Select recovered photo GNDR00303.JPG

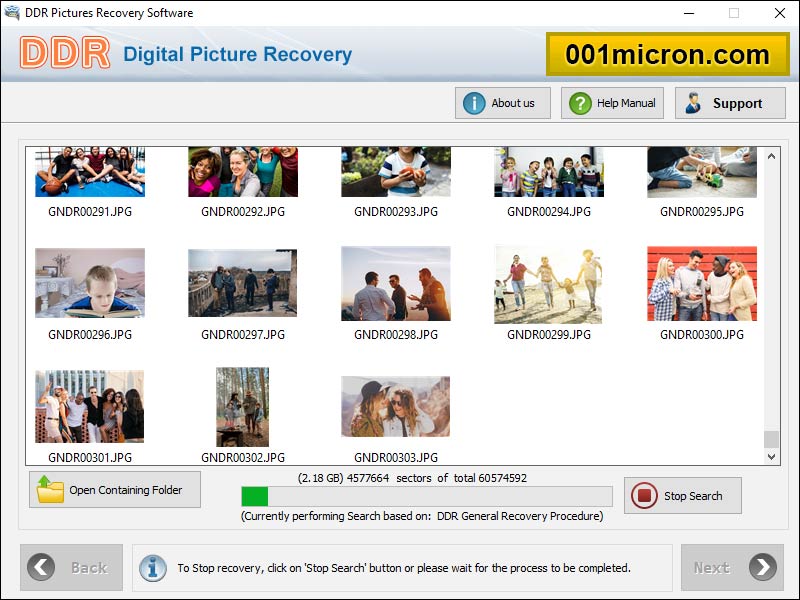tap(395, 406)
